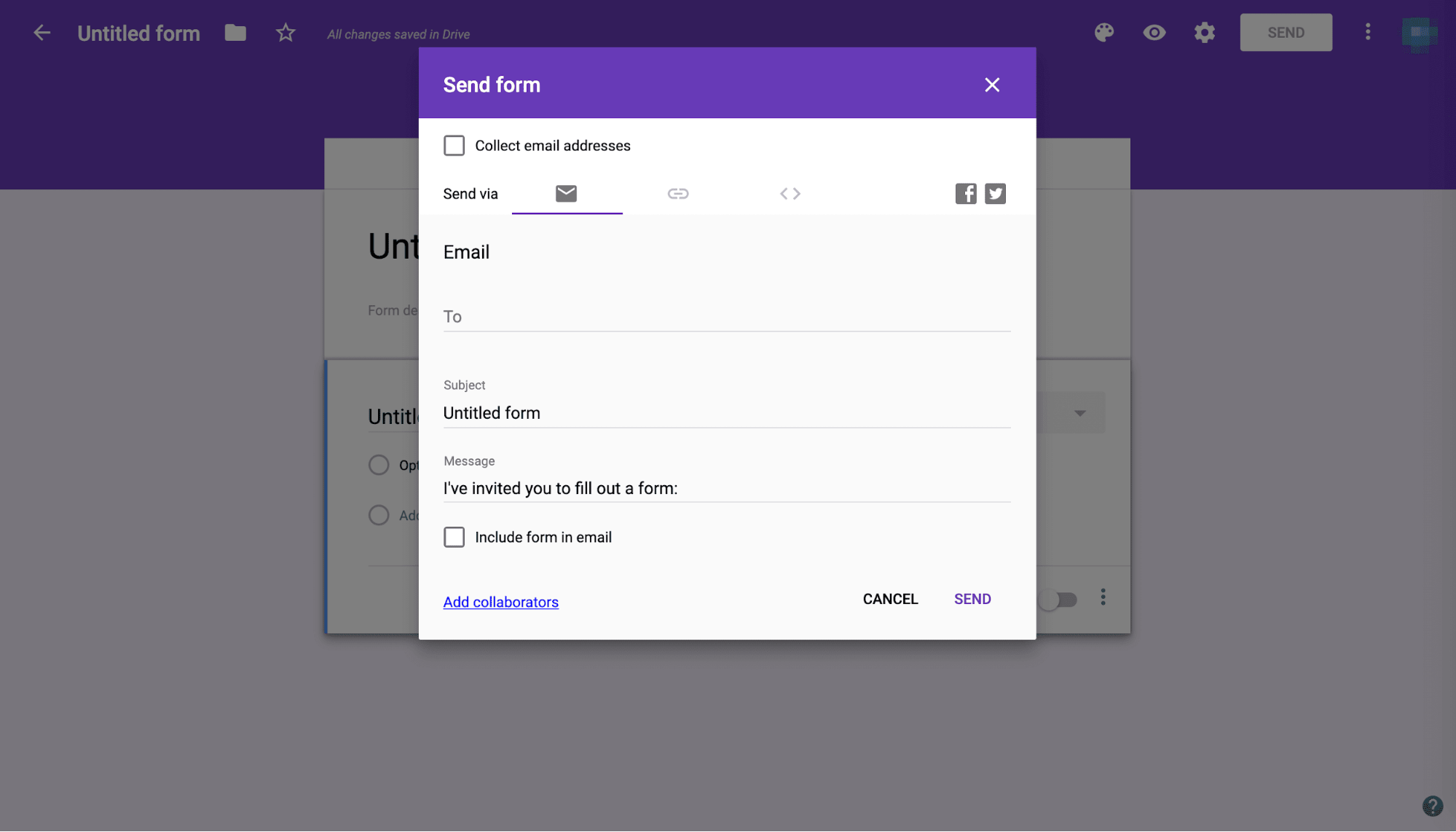Screen dimensions: 1456x832
Task: Click CANCEL to dismiss dialog
Action: tap(890, 599)
